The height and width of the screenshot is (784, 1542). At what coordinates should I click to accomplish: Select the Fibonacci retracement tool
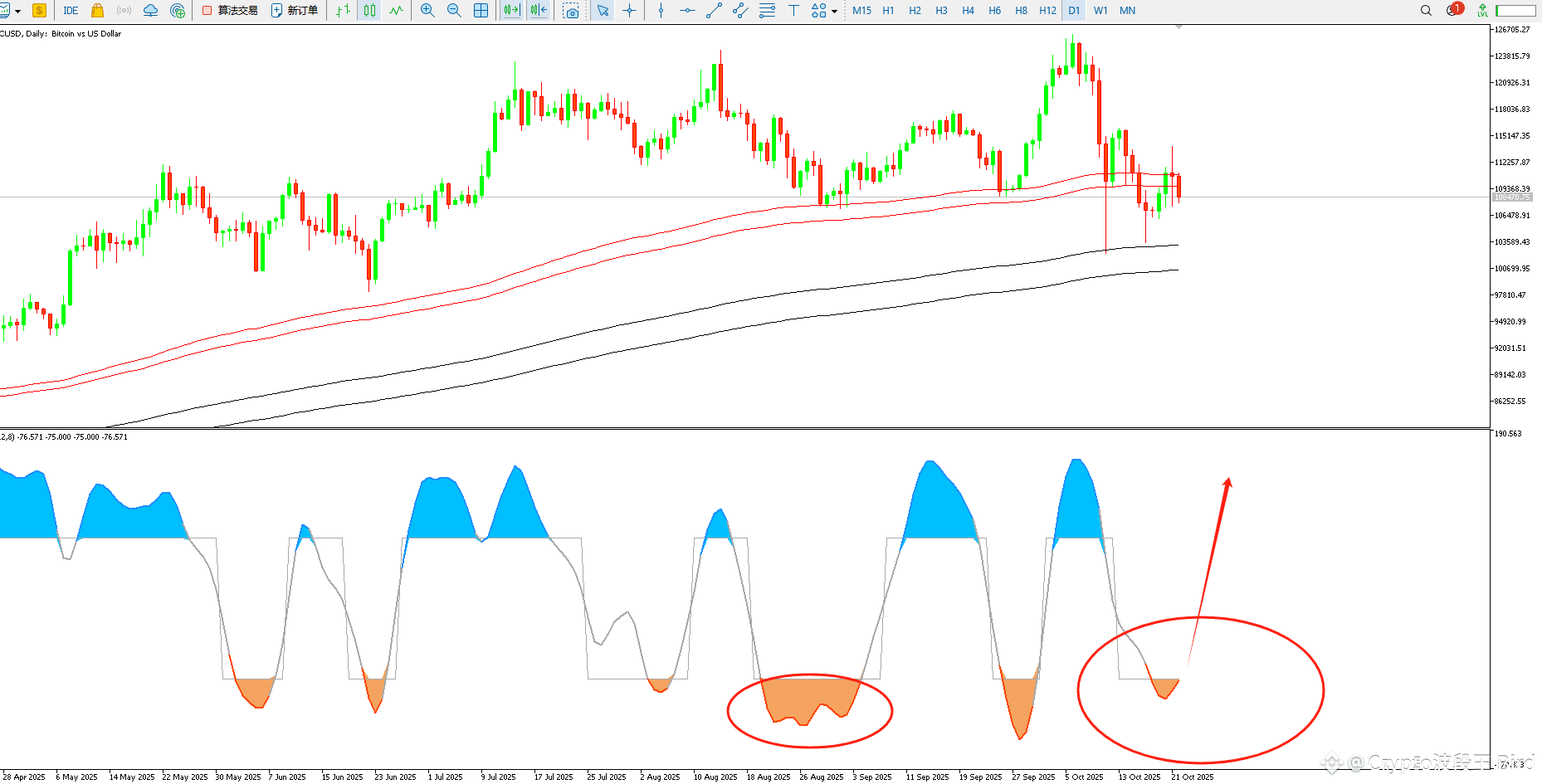(x=767, y=11)
